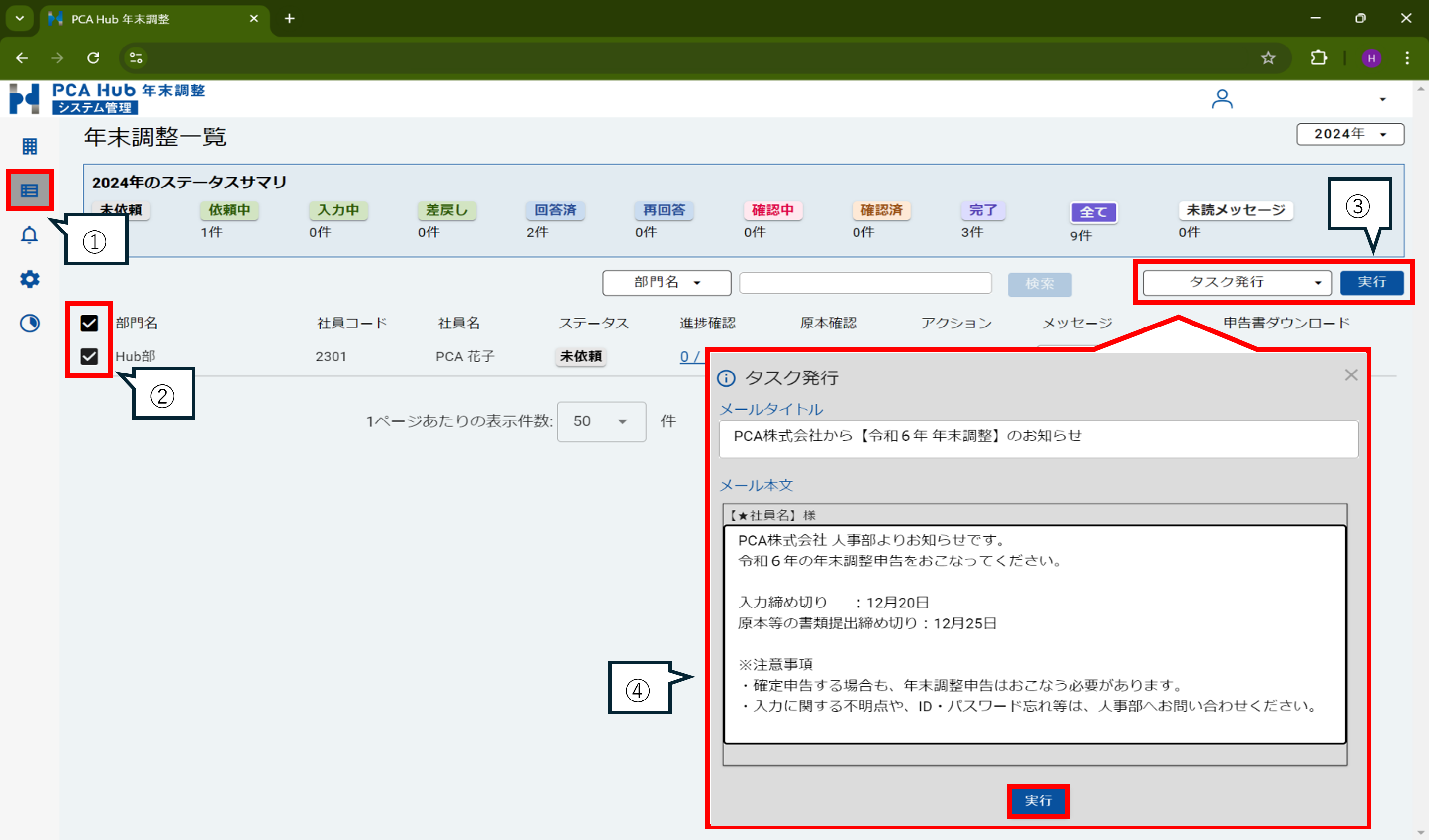Viewport: 1429px width, 840px height.
Task: Click the メール本文 text area
Action: click(x=1035, y=634)
